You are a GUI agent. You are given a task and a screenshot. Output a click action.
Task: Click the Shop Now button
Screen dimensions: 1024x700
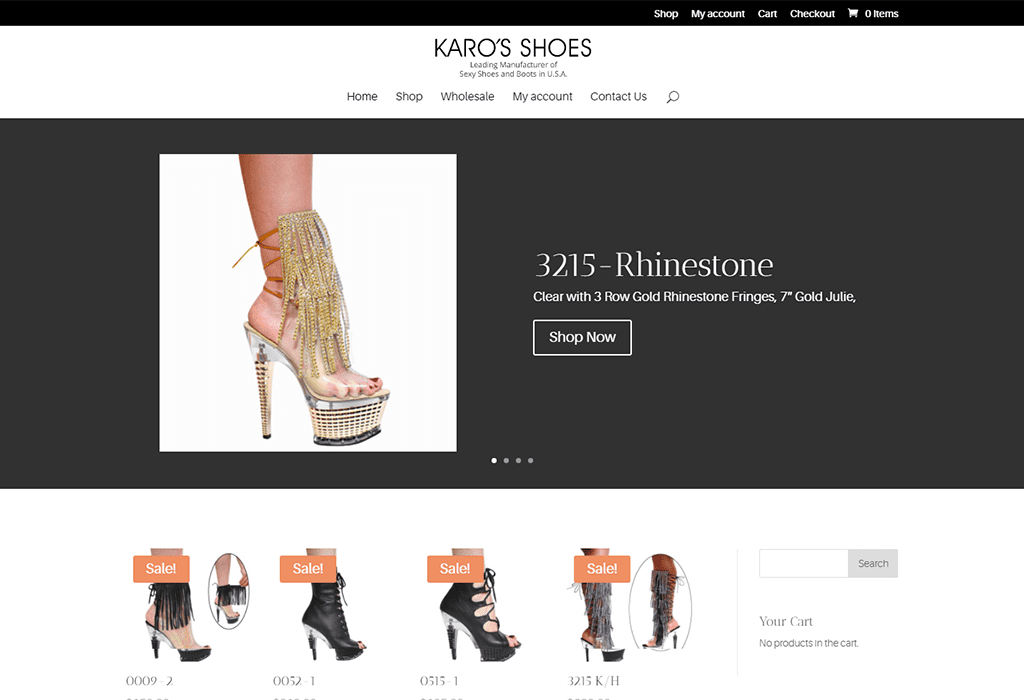click(582, 337)
